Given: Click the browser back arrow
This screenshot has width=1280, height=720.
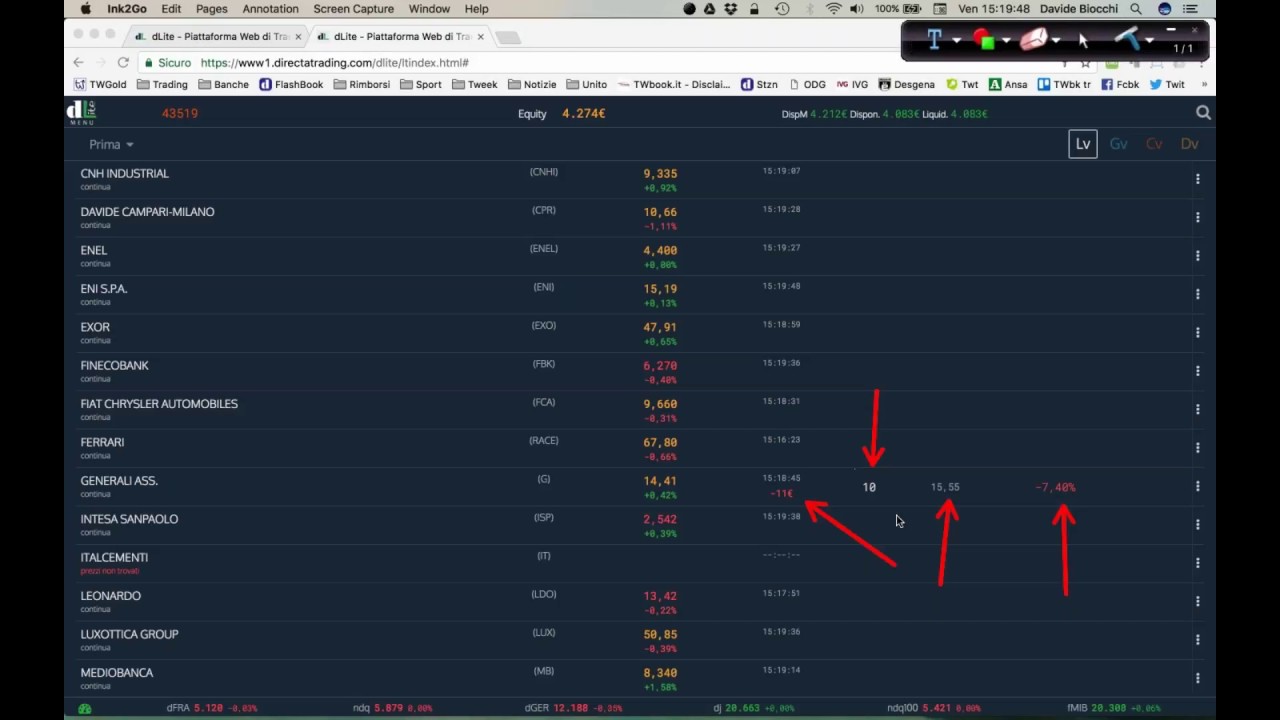Looking at the screenshot, I should 78,62.
